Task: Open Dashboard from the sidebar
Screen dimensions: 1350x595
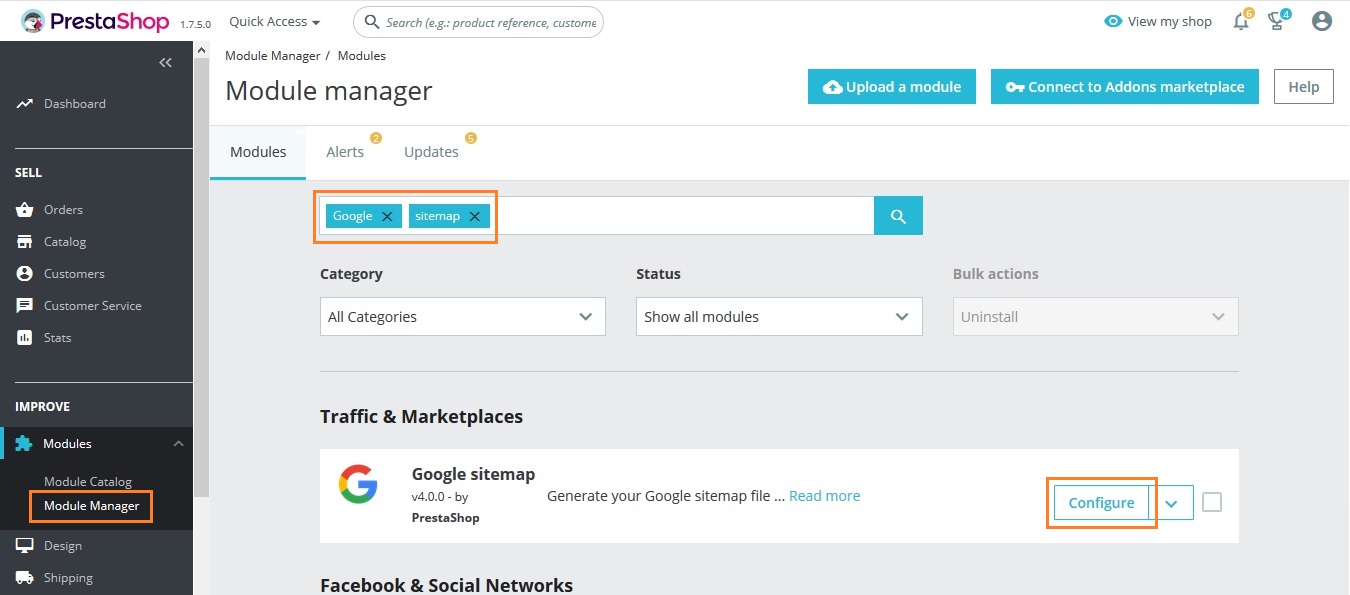Action: coord(74,104)
